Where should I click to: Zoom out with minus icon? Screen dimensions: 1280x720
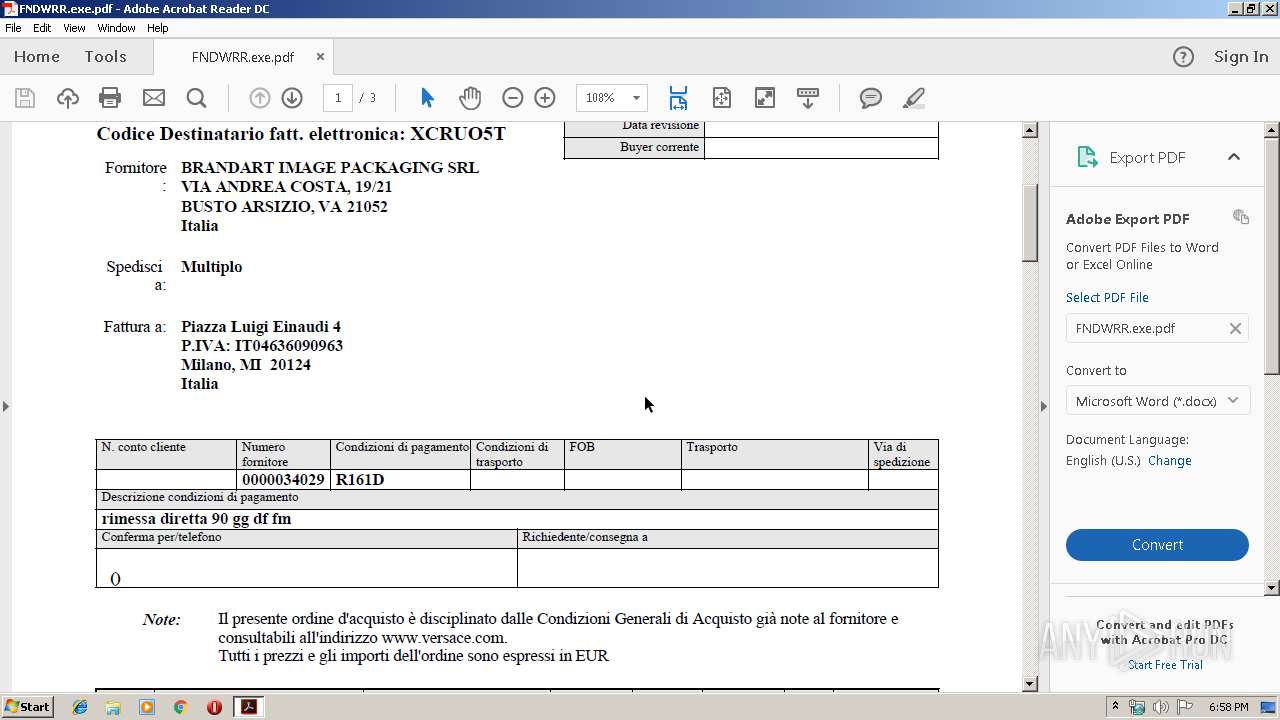coord(513,98)
